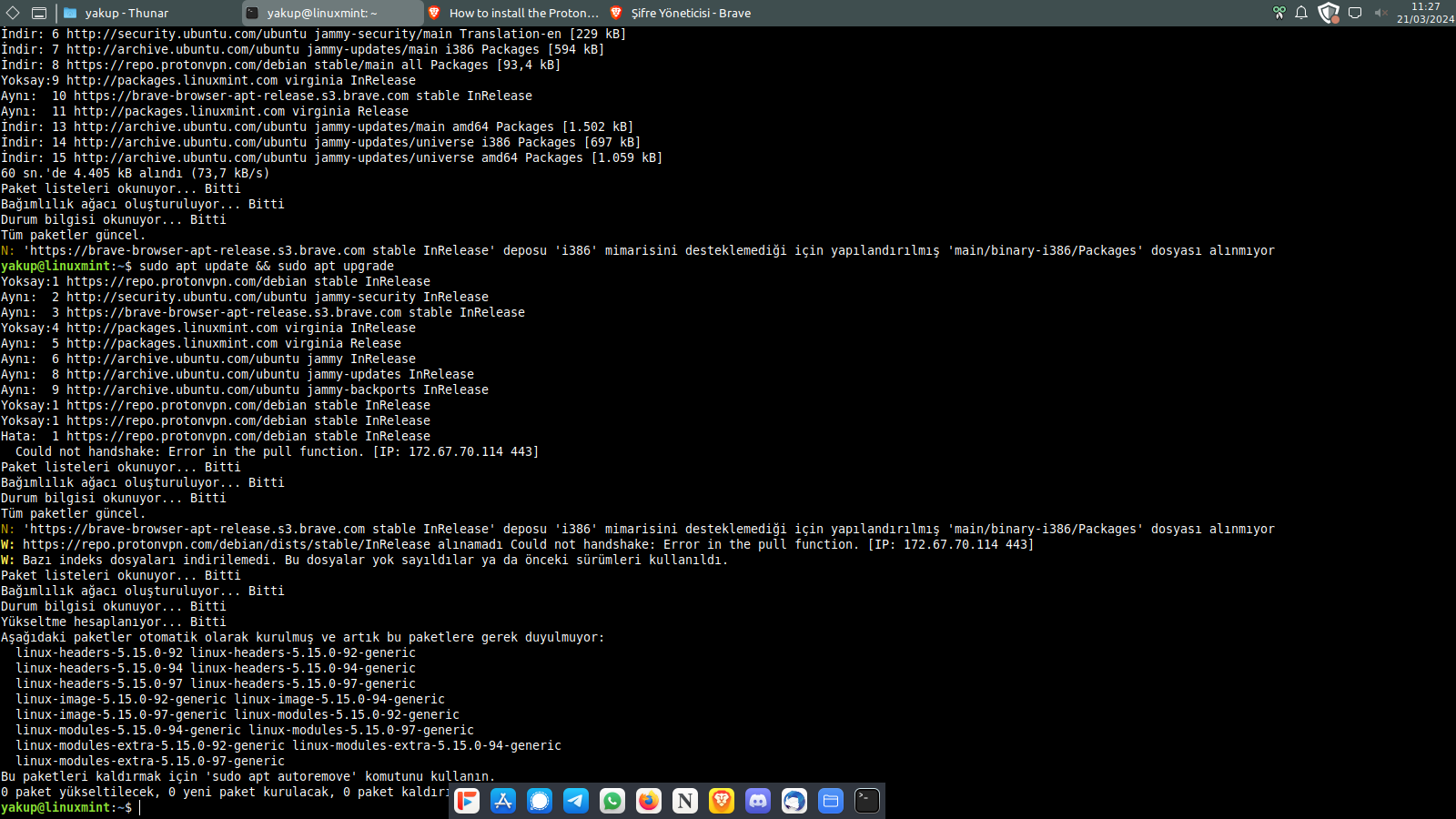Click the 'W: https://repo.protonvpn.com/debian/dists' warning line

point(518,544)
